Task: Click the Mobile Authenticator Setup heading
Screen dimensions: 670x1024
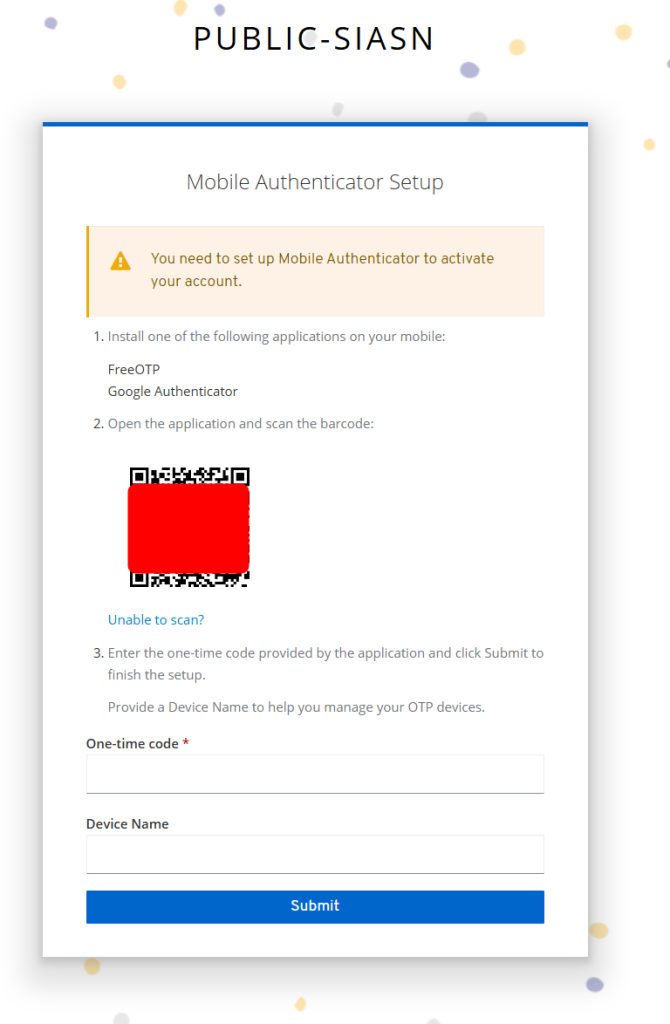Action: (315, 182)
